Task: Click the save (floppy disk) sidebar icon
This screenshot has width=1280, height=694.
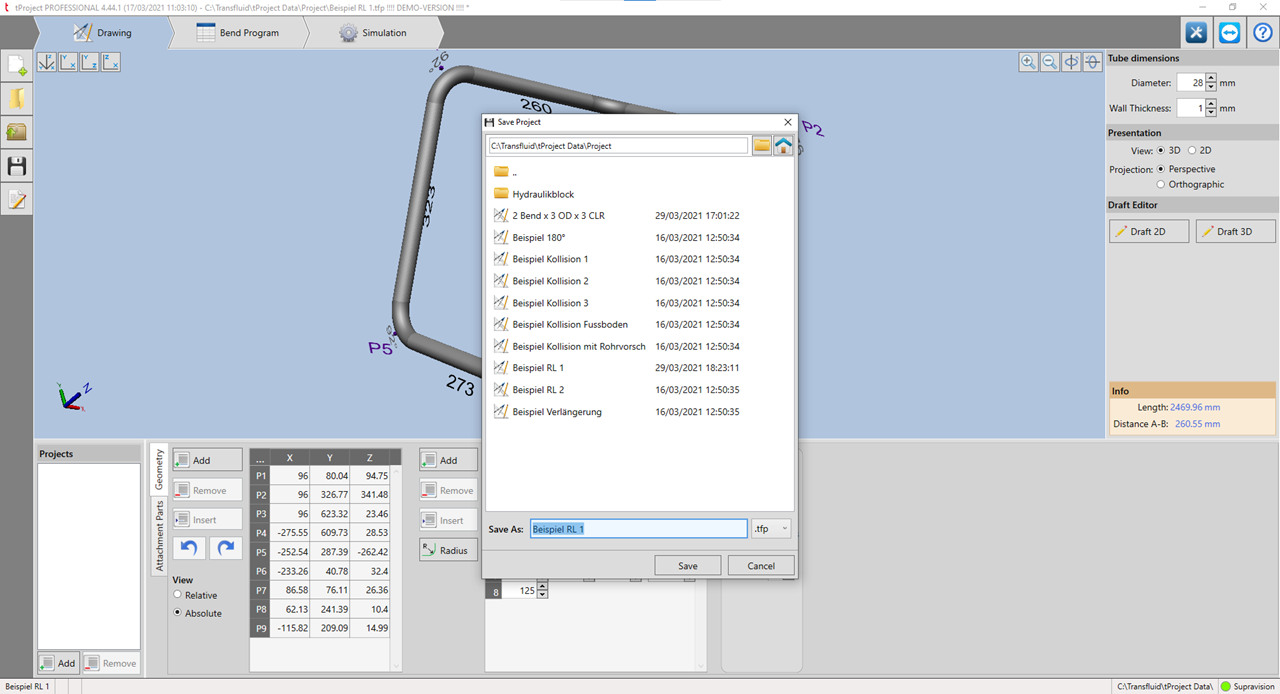Action: tap(17, 166)
